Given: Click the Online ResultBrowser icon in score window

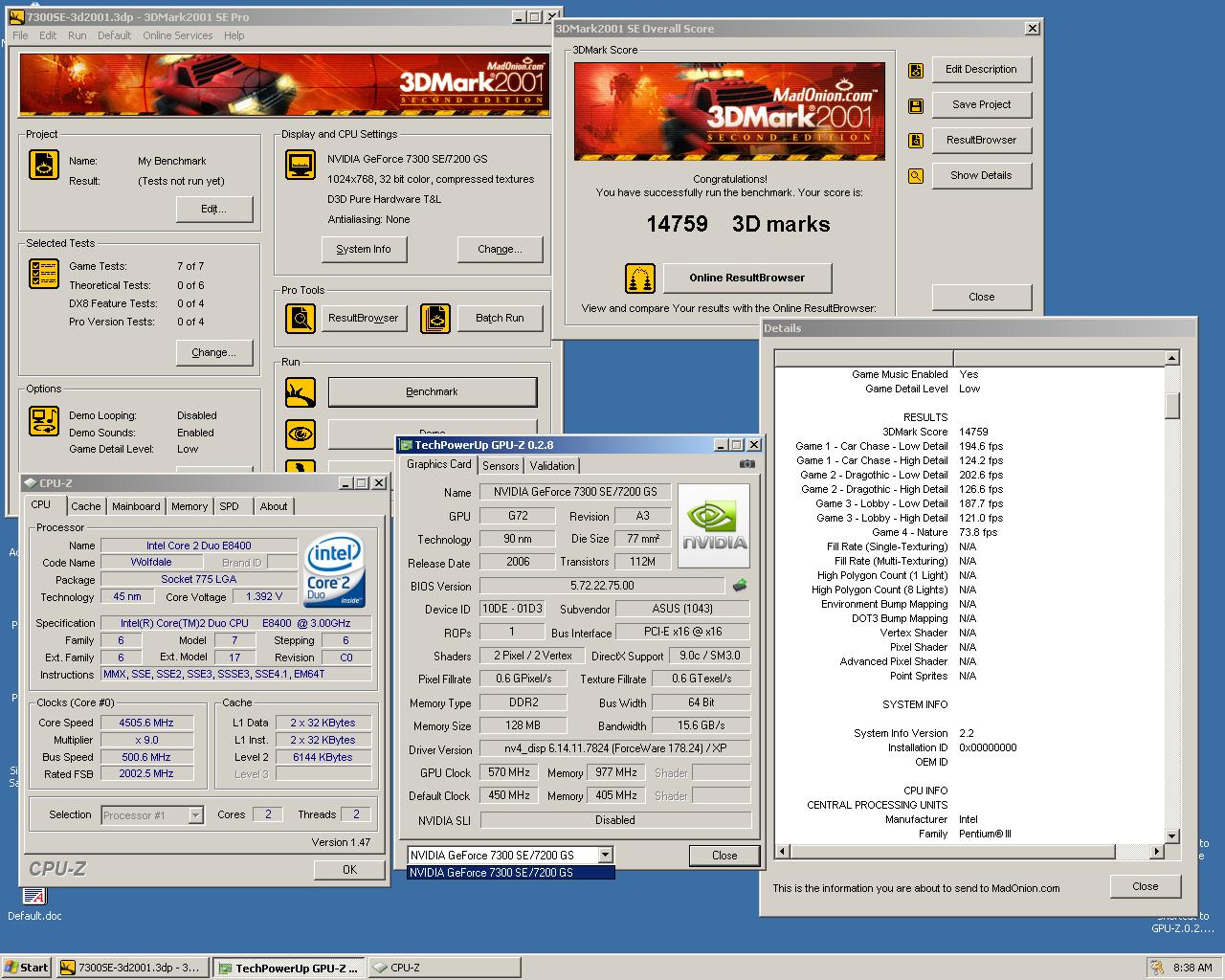Looking at the screenshot, I should (x=640, y=278).
